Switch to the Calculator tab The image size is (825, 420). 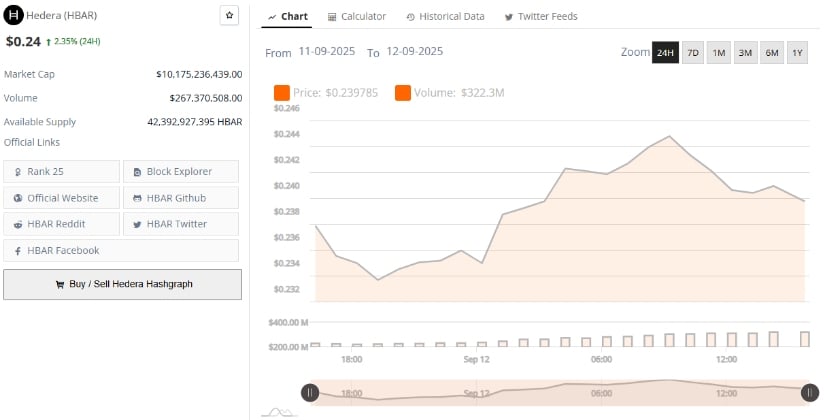point(357,16)
